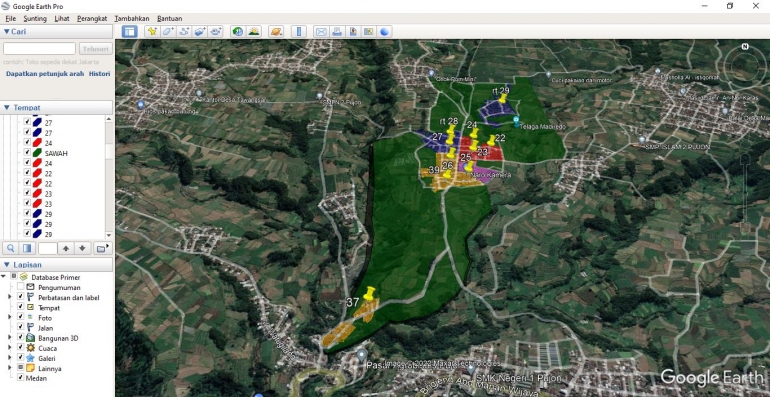Click the print icon in the toolbar
Viewport: 770px width, 397px height.
point(337,32)
